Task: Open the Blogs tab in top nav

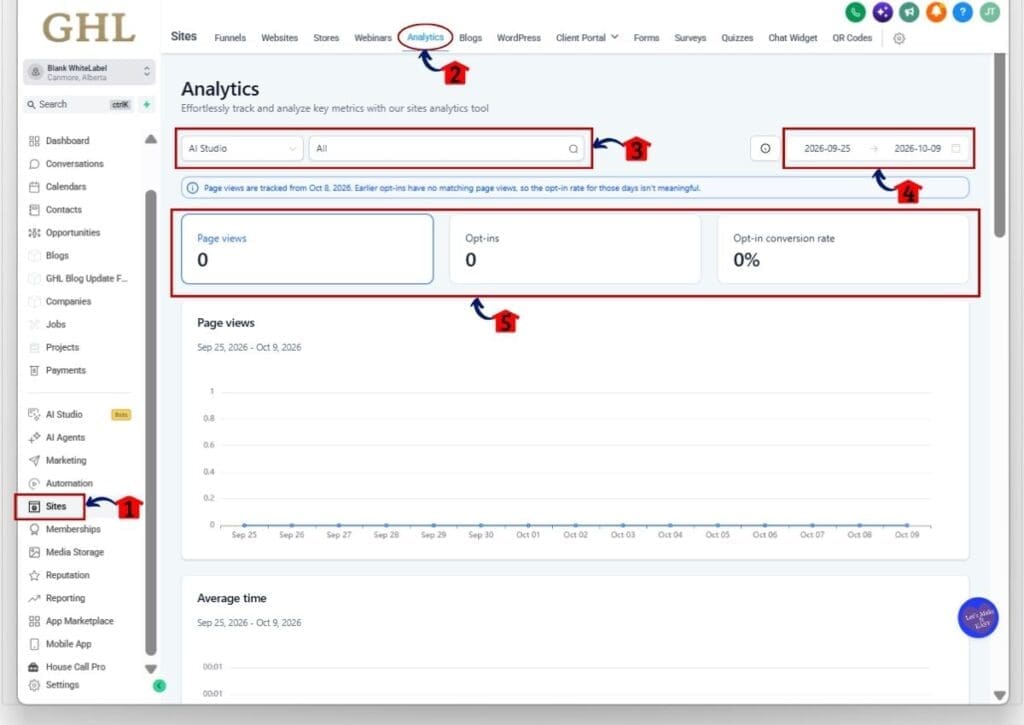Action: tap(470, 38)
